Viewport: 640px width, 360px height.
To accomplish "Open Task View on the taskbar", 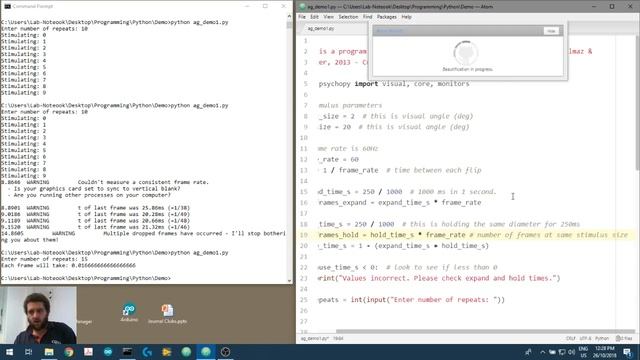I will tap(29, 352).
